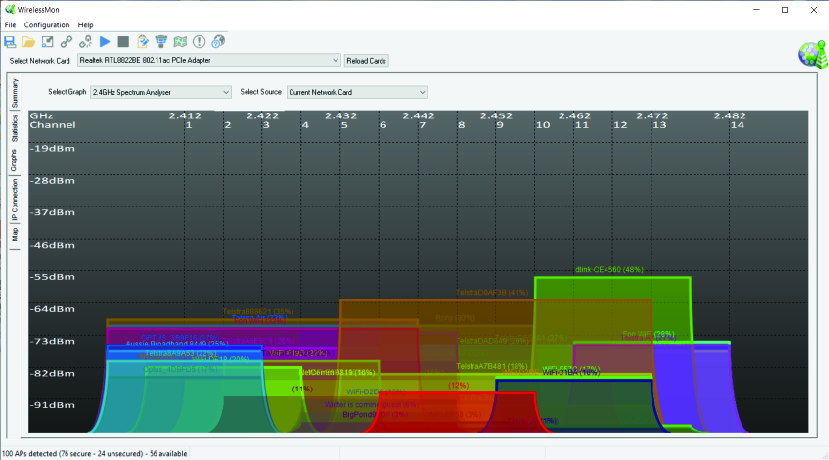Click the Aussie Broadband 8449 network label
Image resolution: width=829 pixels, height=460 pixels.
coord(177,344)
